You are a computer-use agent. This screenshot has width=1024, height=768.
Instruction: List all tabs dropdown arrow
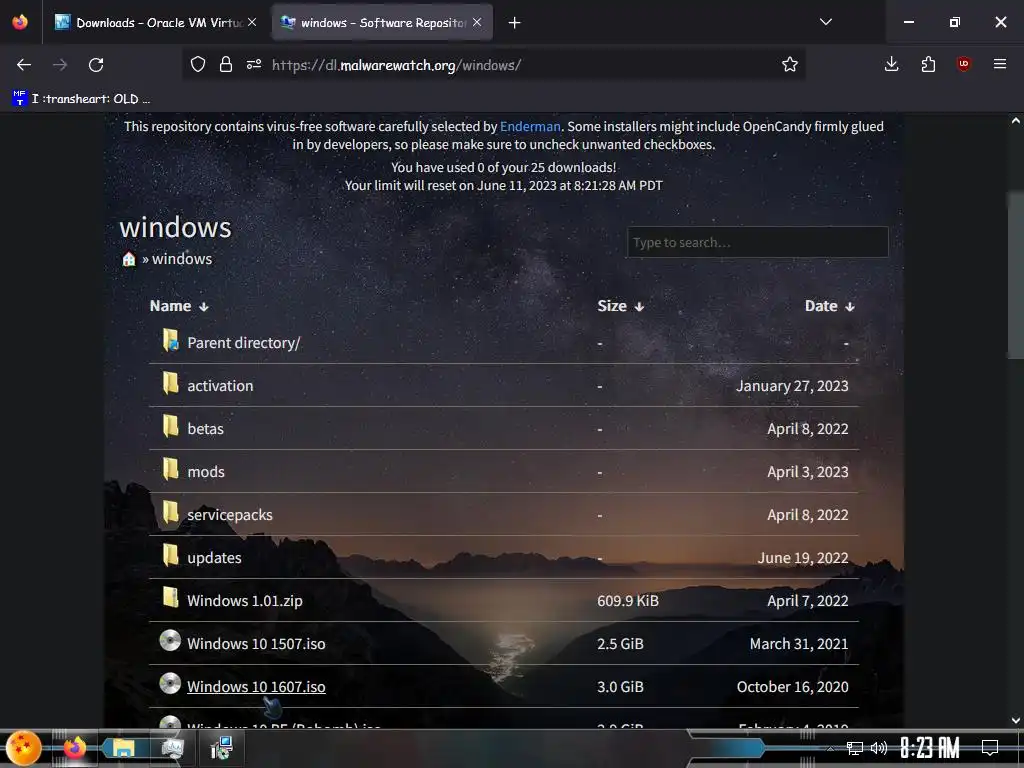pyautogui.click(x=825, y=22)
